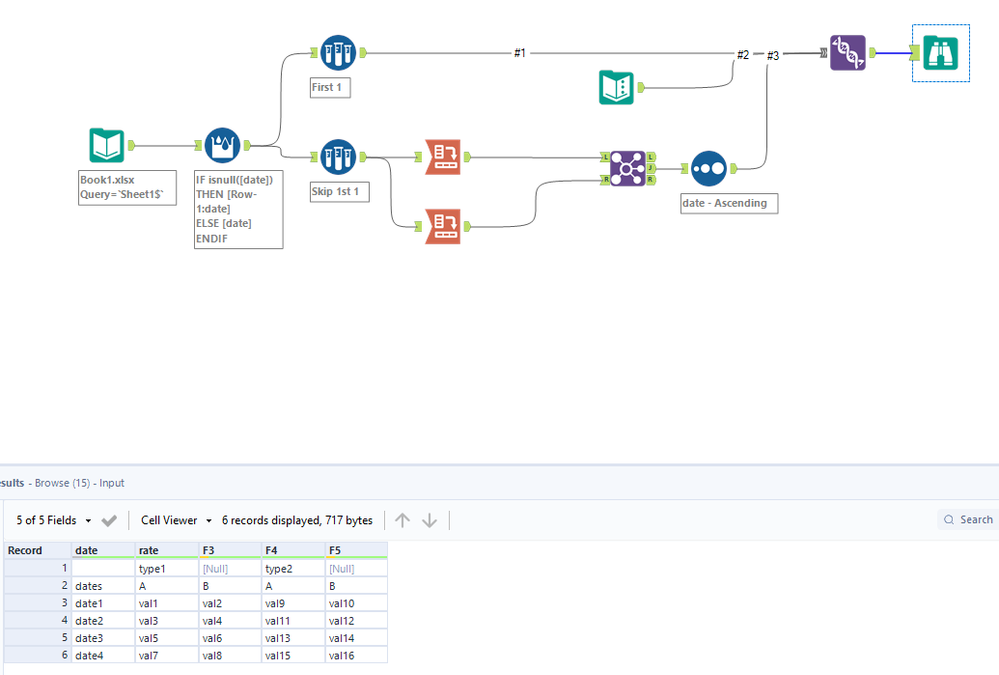Jump to previous record up arrow

pos(403,520)
